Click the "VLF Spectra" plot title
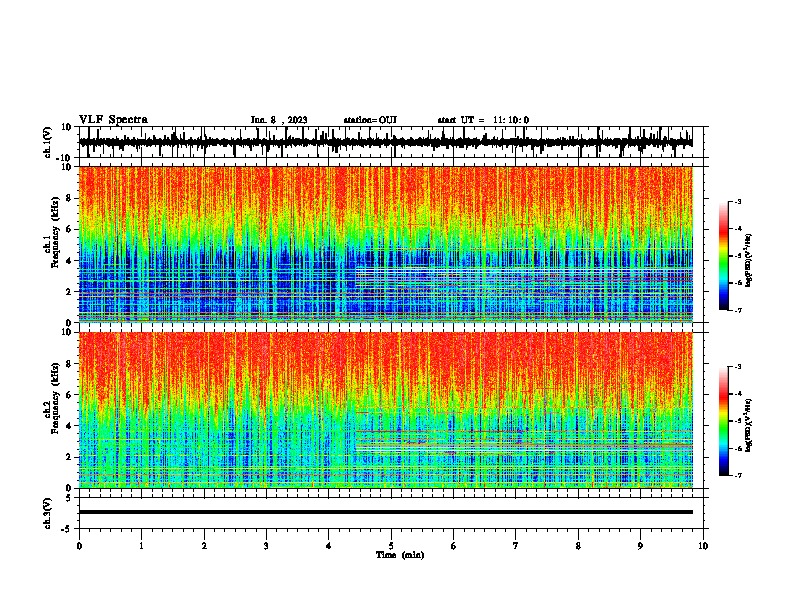 click(113, 120)
